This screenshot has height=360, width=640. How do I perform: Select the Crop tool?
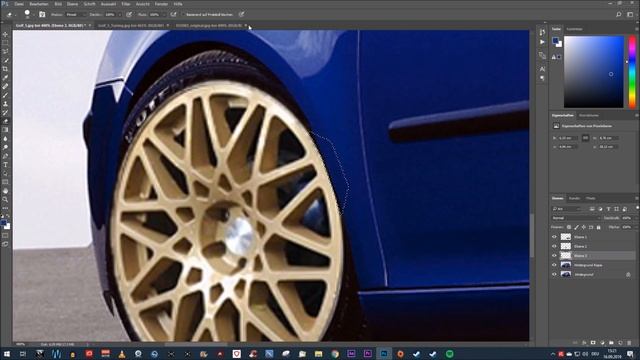5,69
